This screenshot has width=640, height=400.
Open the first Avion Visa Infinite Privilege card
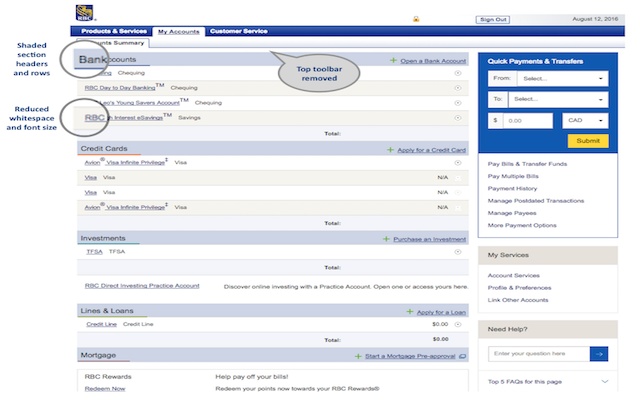pyautogui.click(x=125, y=162)
